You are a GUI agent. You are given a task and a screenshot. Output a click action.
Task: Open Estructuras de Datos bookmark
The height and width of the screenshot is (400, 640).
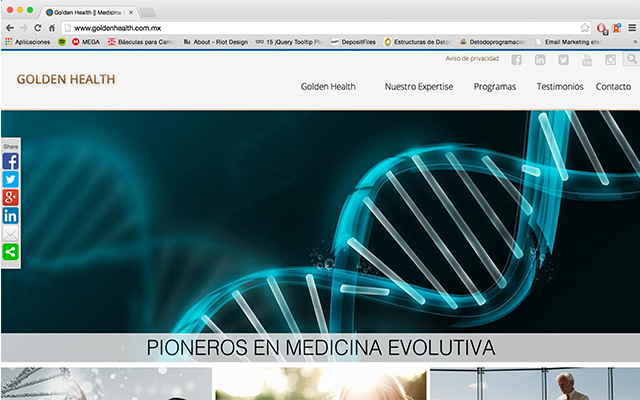[417, 42]
